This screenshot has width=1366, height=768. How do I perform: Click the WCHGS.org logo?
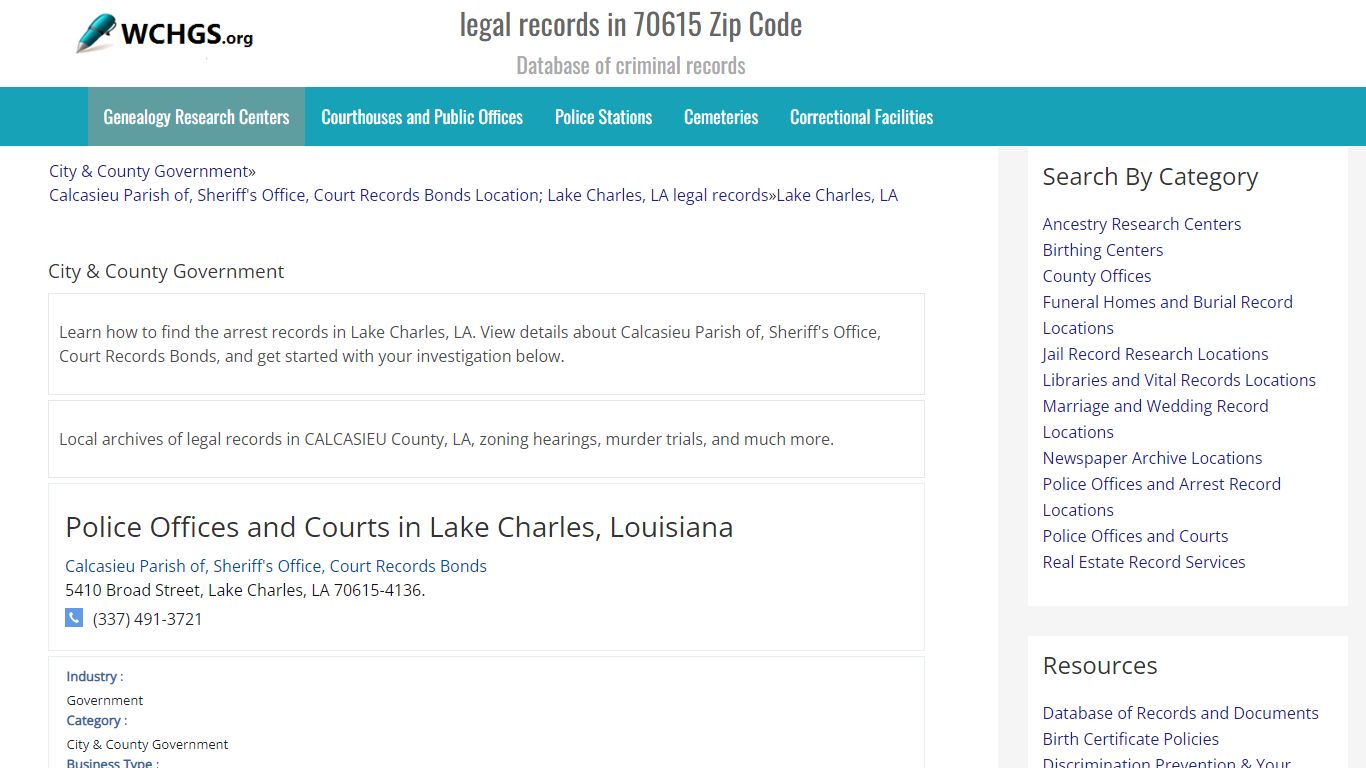coord(165,34)
